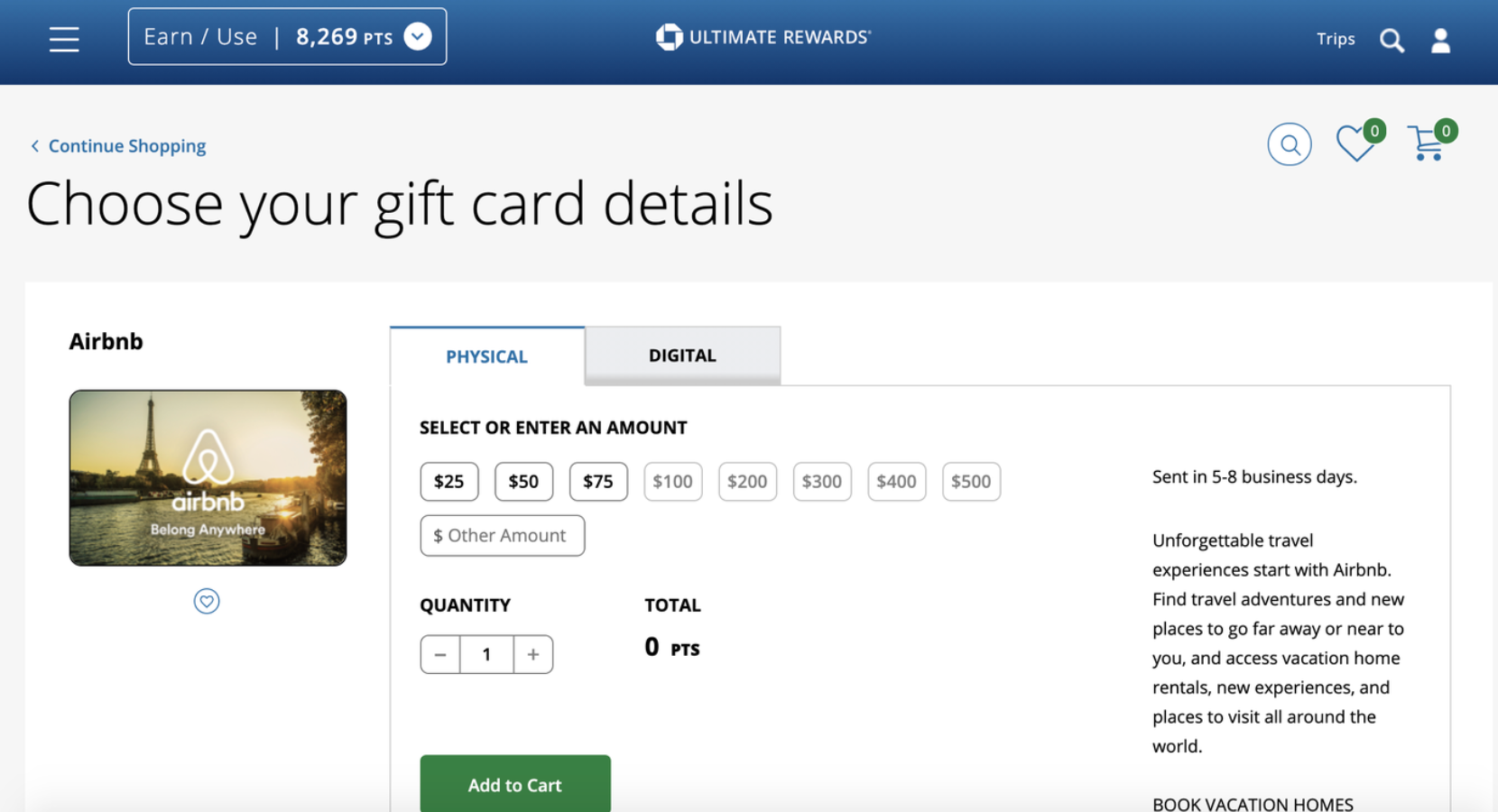Expand the Earn / Use points dropdown

(287, 36)
